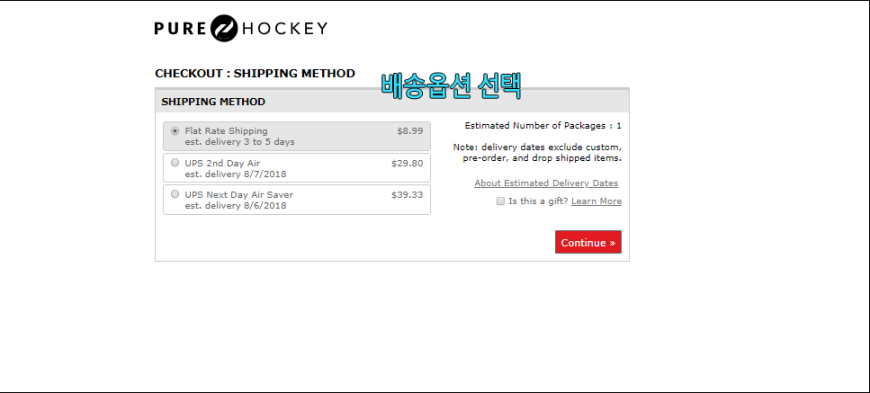Choose the UPS 2nd Day Air radio button
Image resolution: width=870 pixels, height=393 pixels.
pos(175,163)
